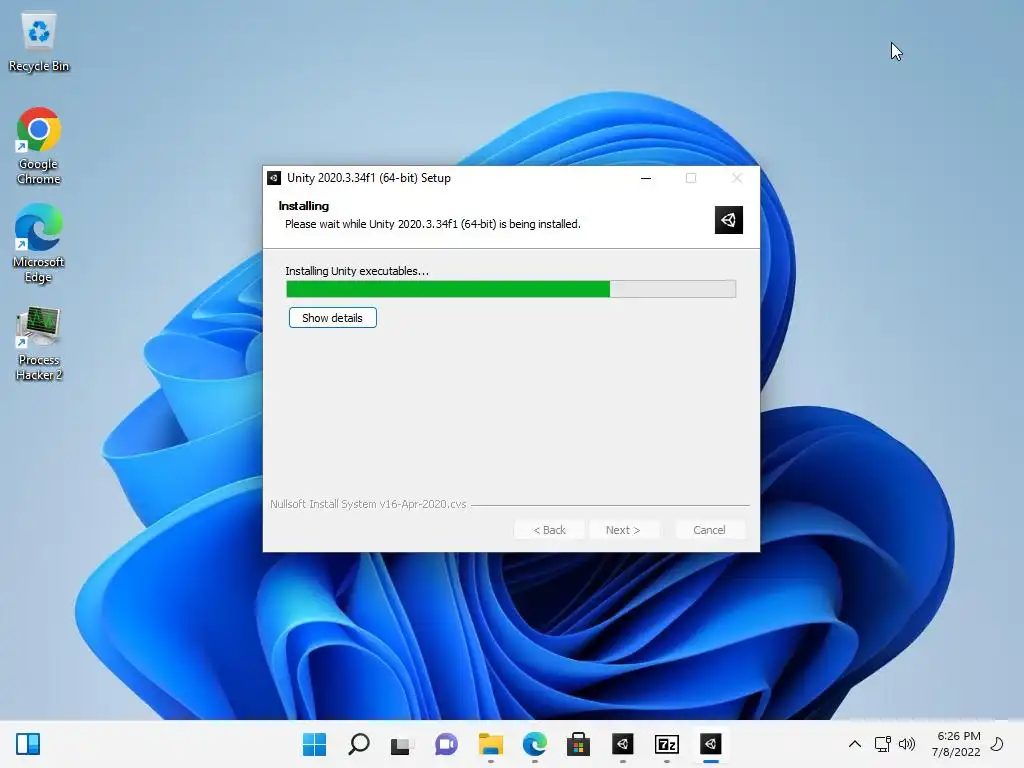Show details of the installation
This screenshot has width=1024, height=768.
(332, 318)
